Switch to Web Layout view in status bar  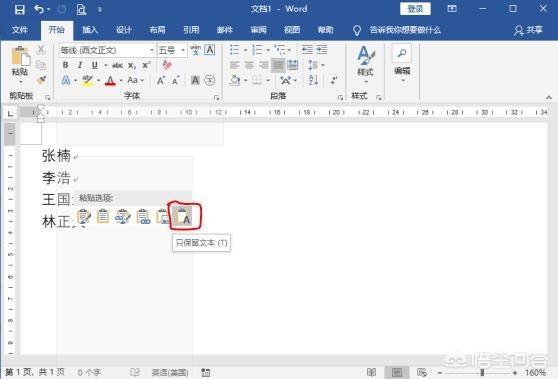[x=422, y=373]
